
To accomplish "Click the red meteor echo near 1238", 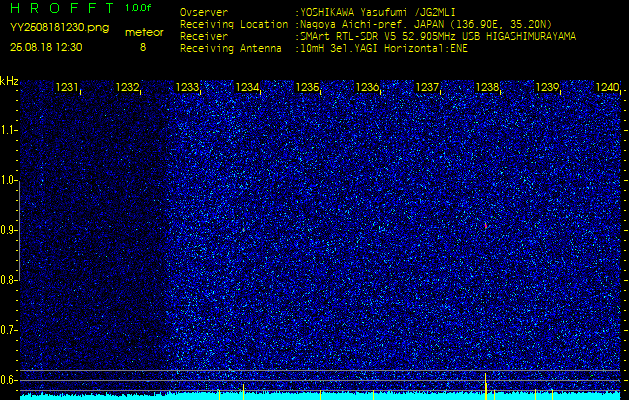I will [485, 226].
